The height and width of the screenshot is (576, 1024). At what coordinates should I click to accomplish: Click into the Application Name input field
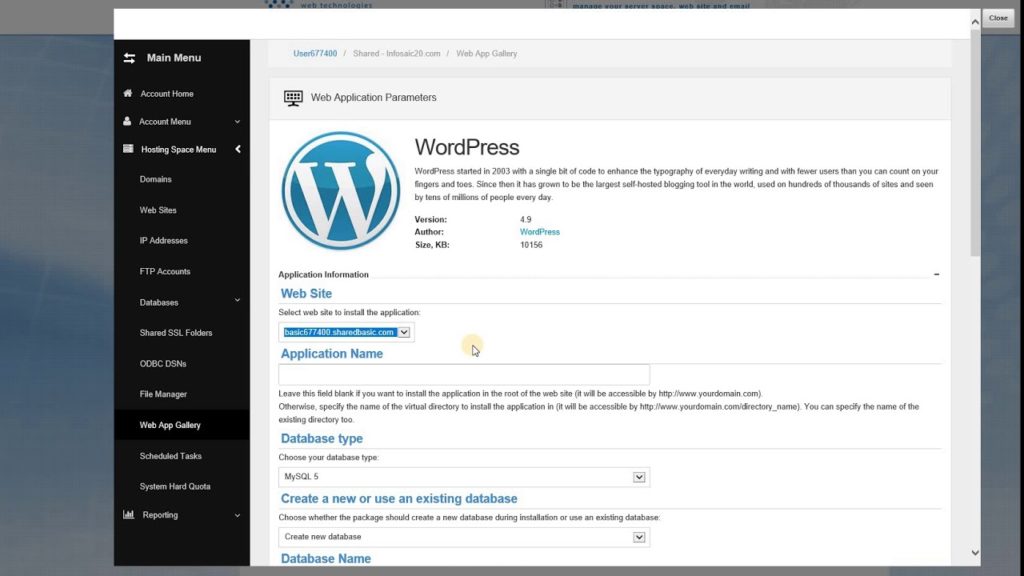[464, 374]
